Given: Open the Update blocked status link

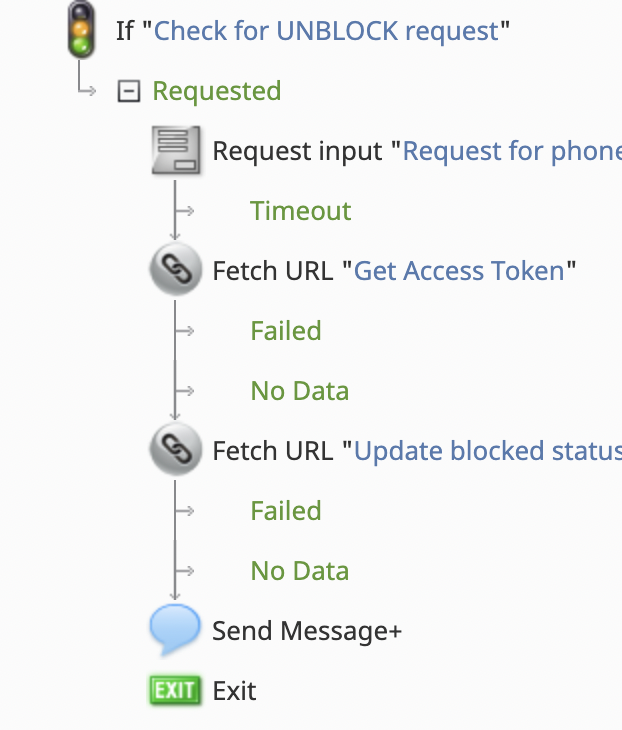Looking at the screenshot, I should (x=487, y=451).
